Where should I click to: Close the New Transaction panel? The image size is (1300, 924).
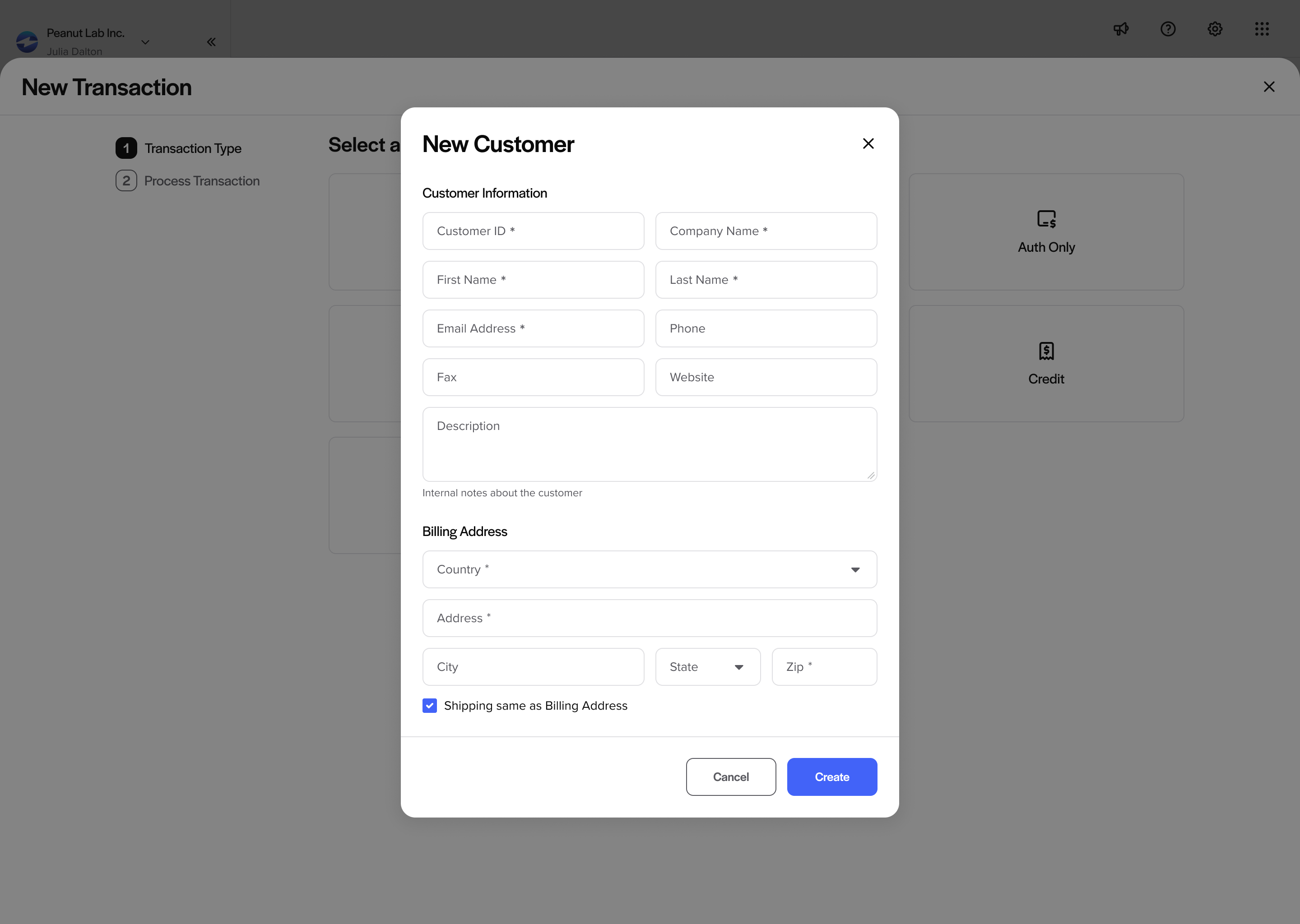coord(1269,87)
